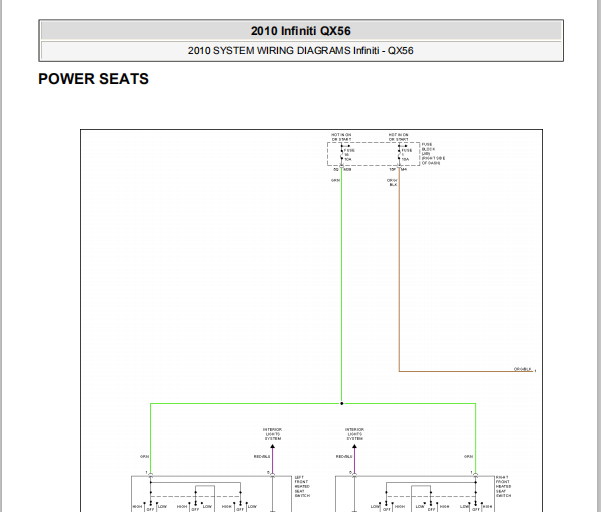The image size is (601, 512).
Task: Click the 'GRN' label just below fuse block
Action: (335, 181)
